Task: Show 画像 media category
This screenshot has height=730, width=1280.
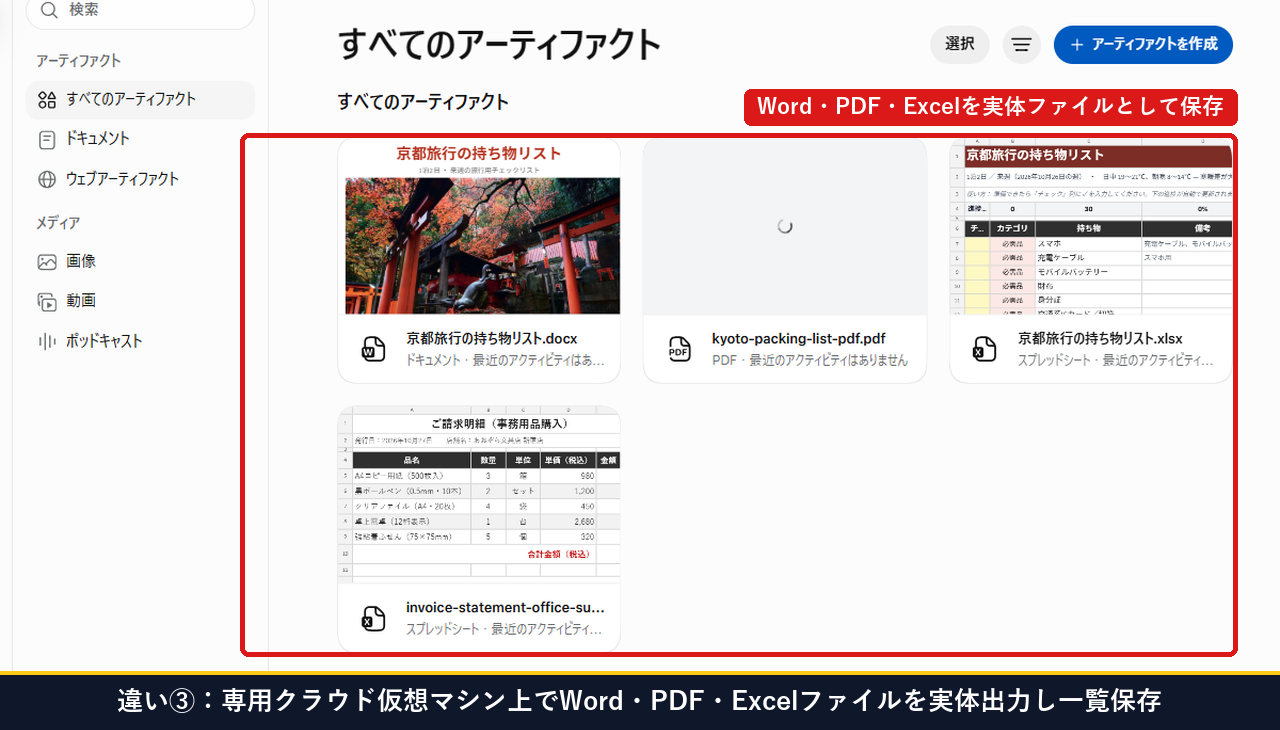Action: [x=140, y=261]
